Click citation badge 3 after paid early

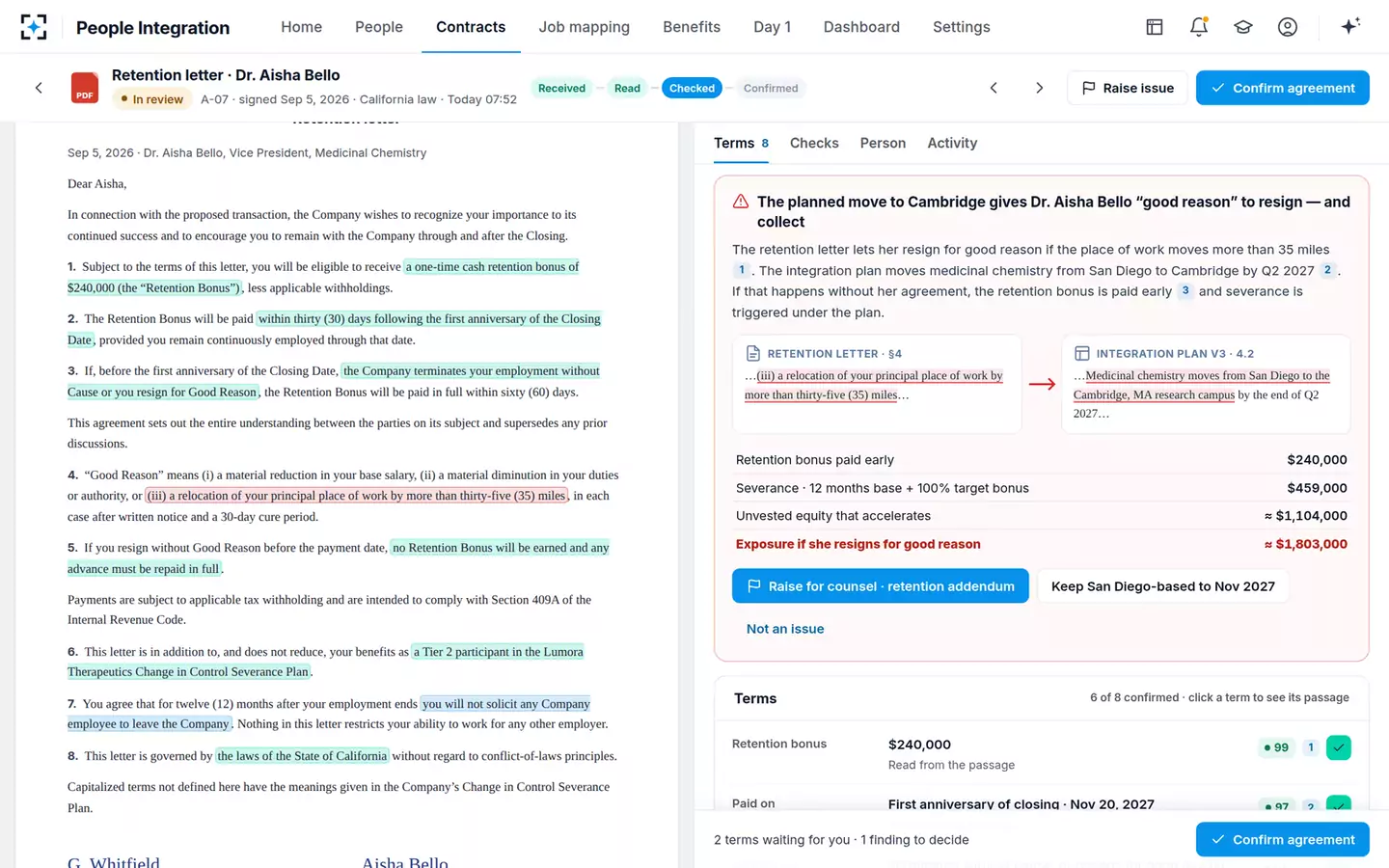pyautogui.click(x=1185, y=291)
